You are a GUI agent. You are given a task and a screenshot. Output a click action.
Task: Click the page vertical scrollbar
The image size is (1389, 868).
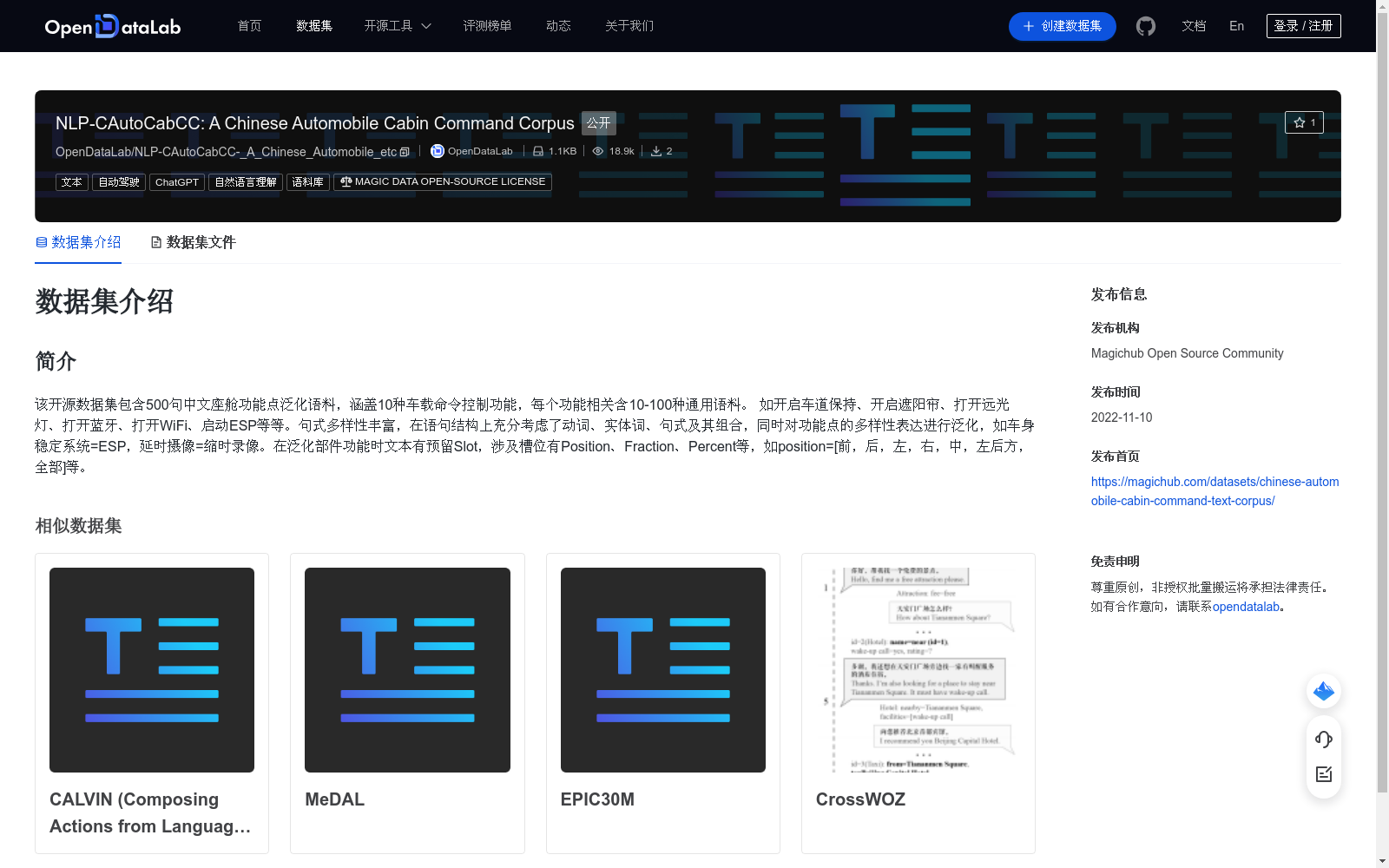[x=1382, y=403]
